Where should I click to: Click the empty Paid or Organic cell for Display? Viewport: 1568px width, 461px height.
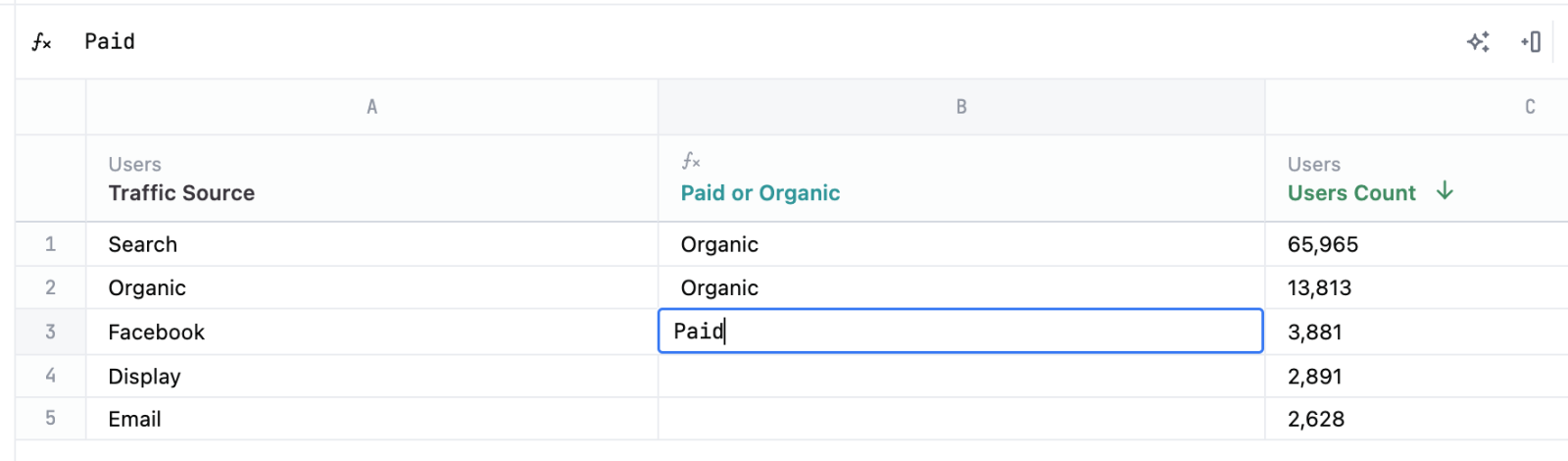pos(960,376)
